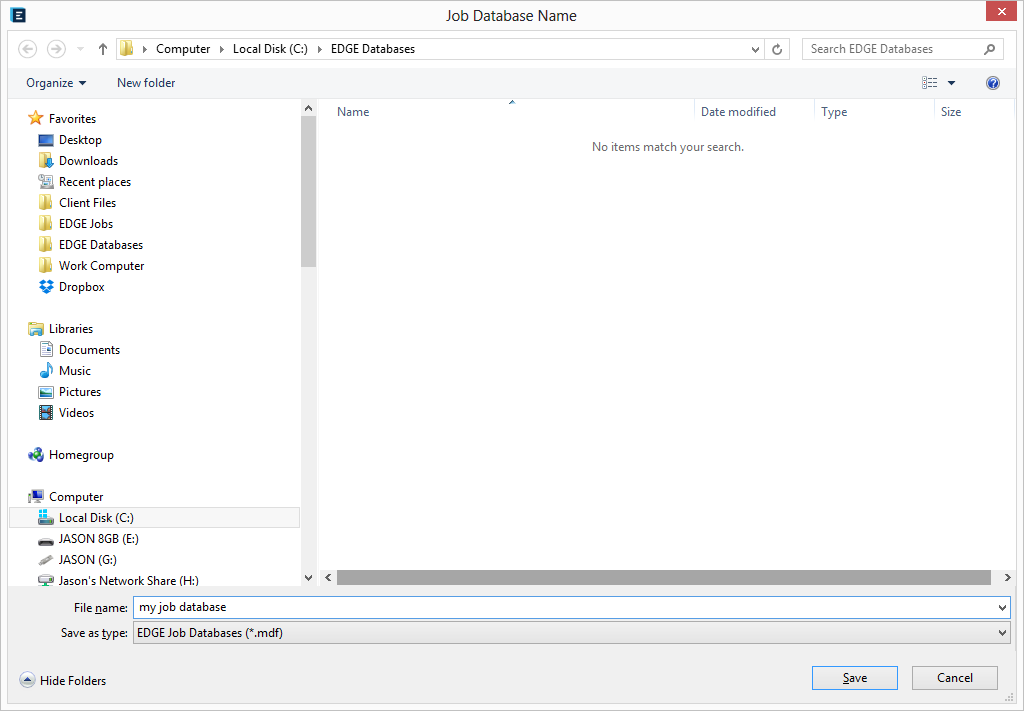Open the Homegroup item in sidebar
Viewport: 1024px width, 711px height.
click(81, 455)
